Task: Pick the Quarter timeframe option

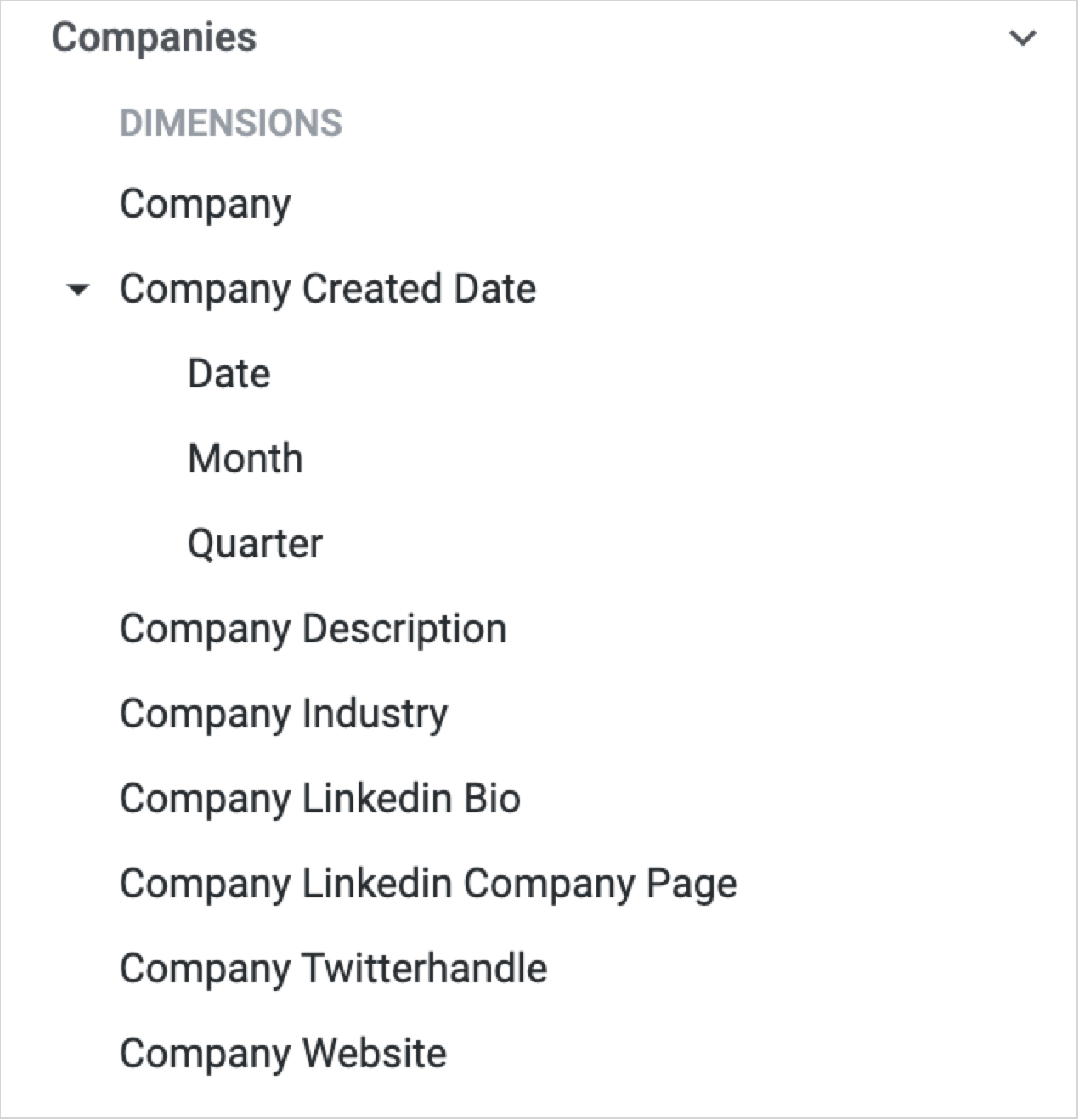Action: [x=255, y=544]
